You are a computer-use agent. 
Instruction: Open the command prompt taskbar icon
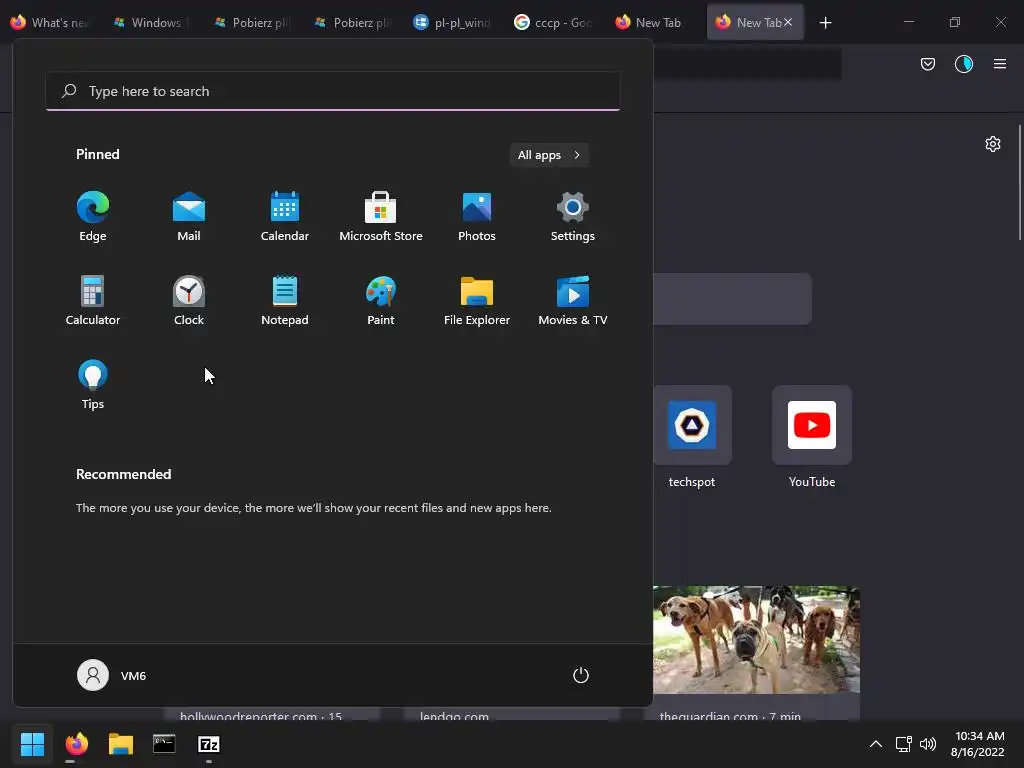click(164, 744)
